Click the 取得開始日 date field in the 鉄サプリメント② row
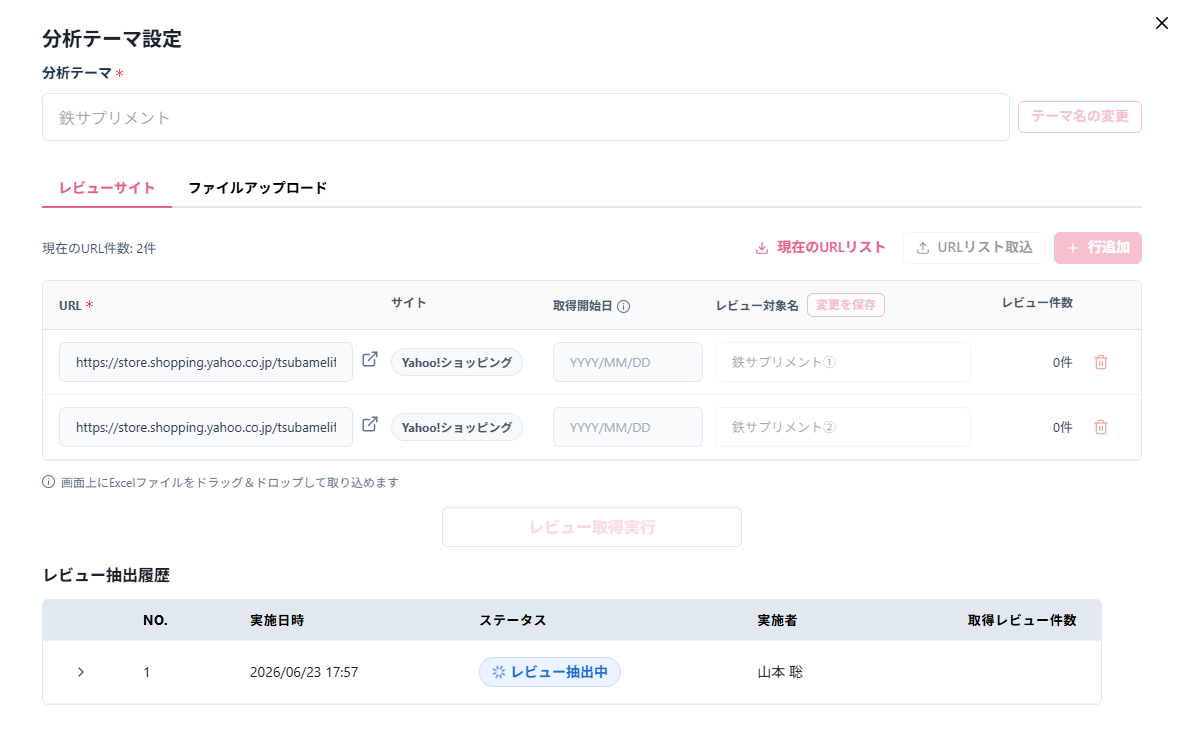Screen dimensions: 1185x733 click(x=627, y=427)
